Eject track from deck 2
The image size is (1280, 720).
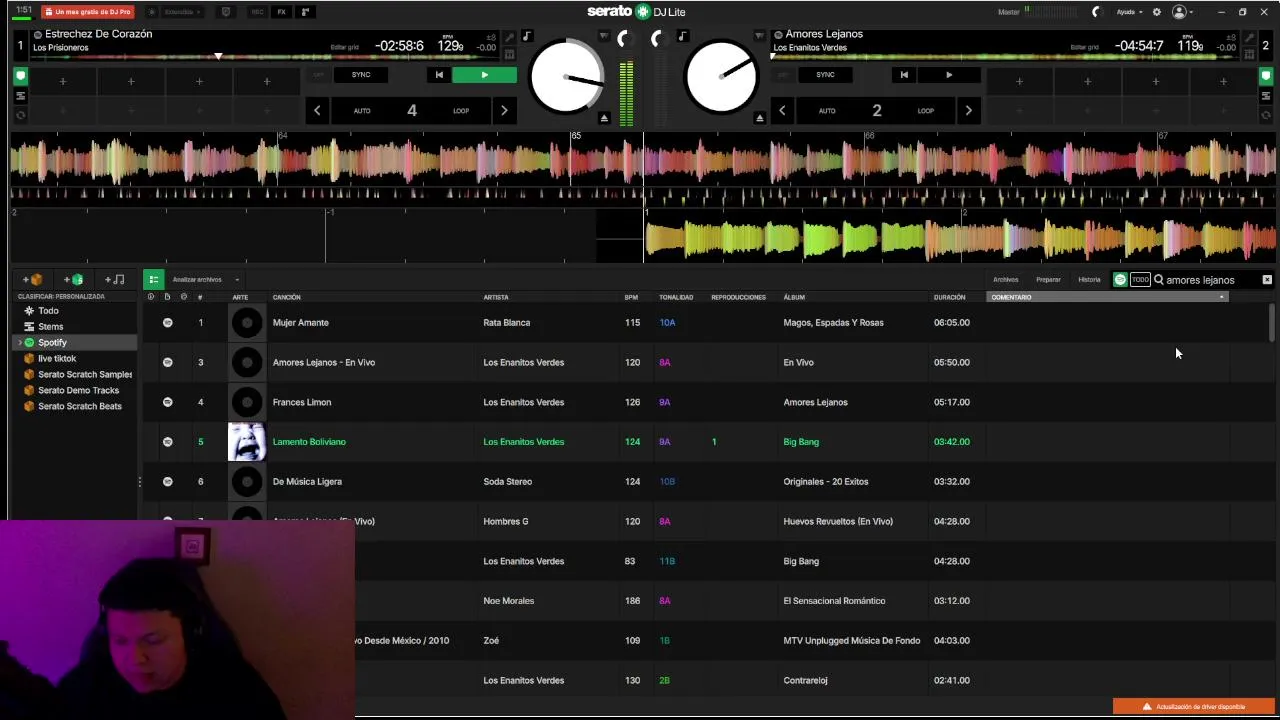coord(759,118)
